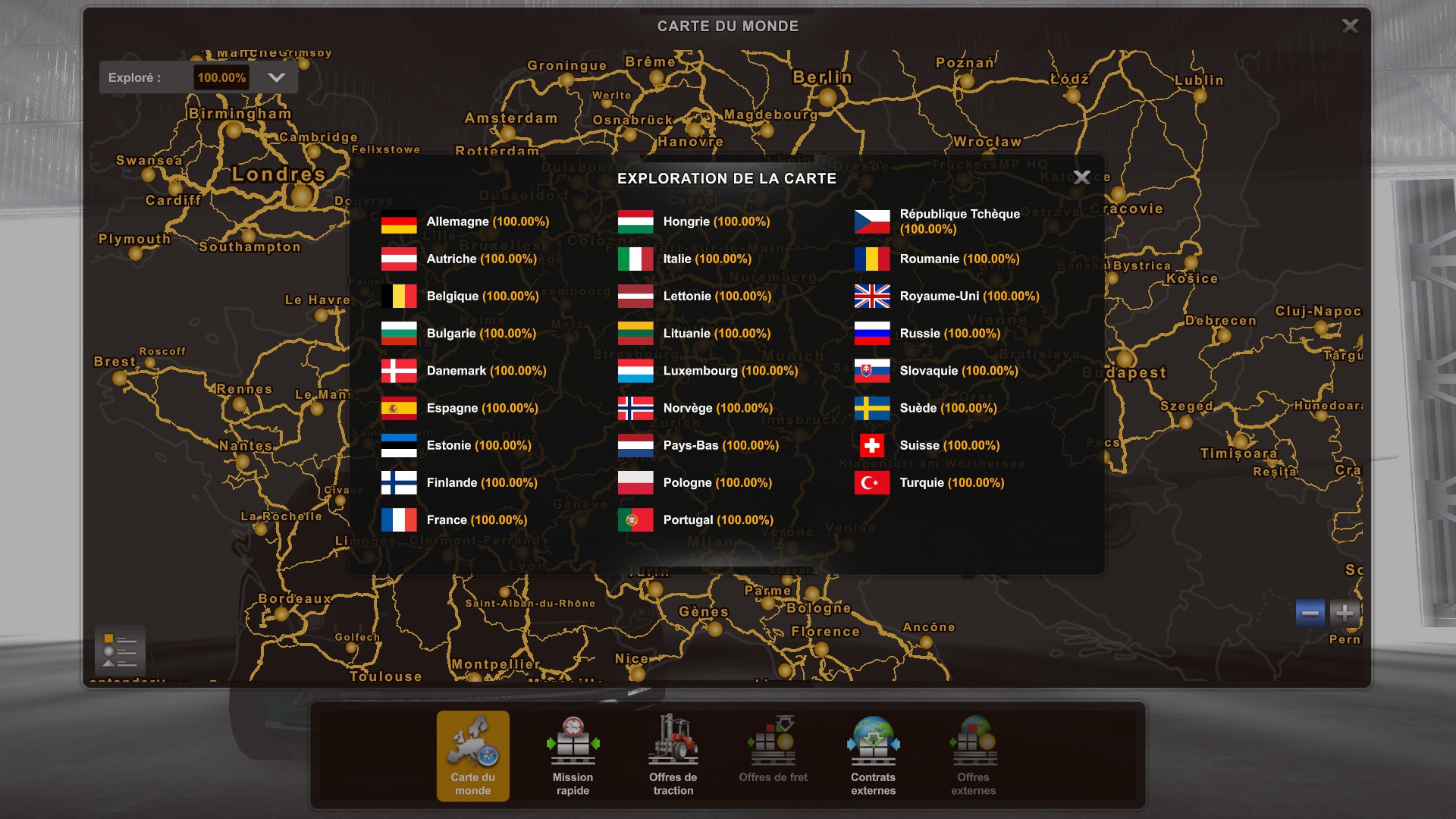Image resolution: width=1456 pixels, height=819 pixels.
Task: Open Offres de traction tab
Action: click(673, 755)
